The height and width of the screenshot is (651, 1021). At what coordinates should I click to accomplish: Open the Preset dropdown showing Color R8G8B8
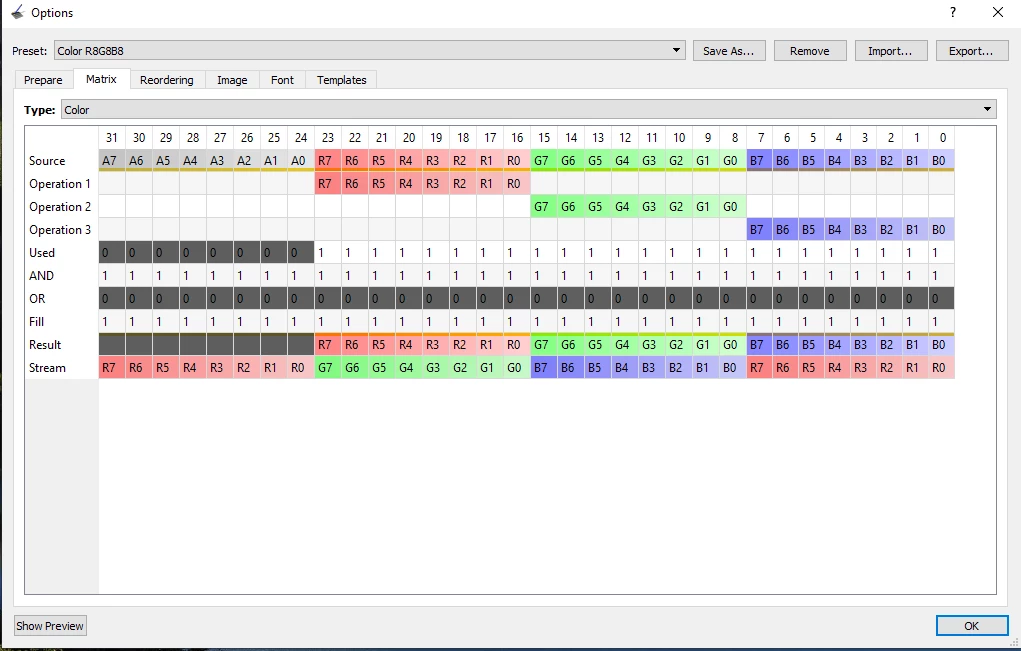point(369,51)
